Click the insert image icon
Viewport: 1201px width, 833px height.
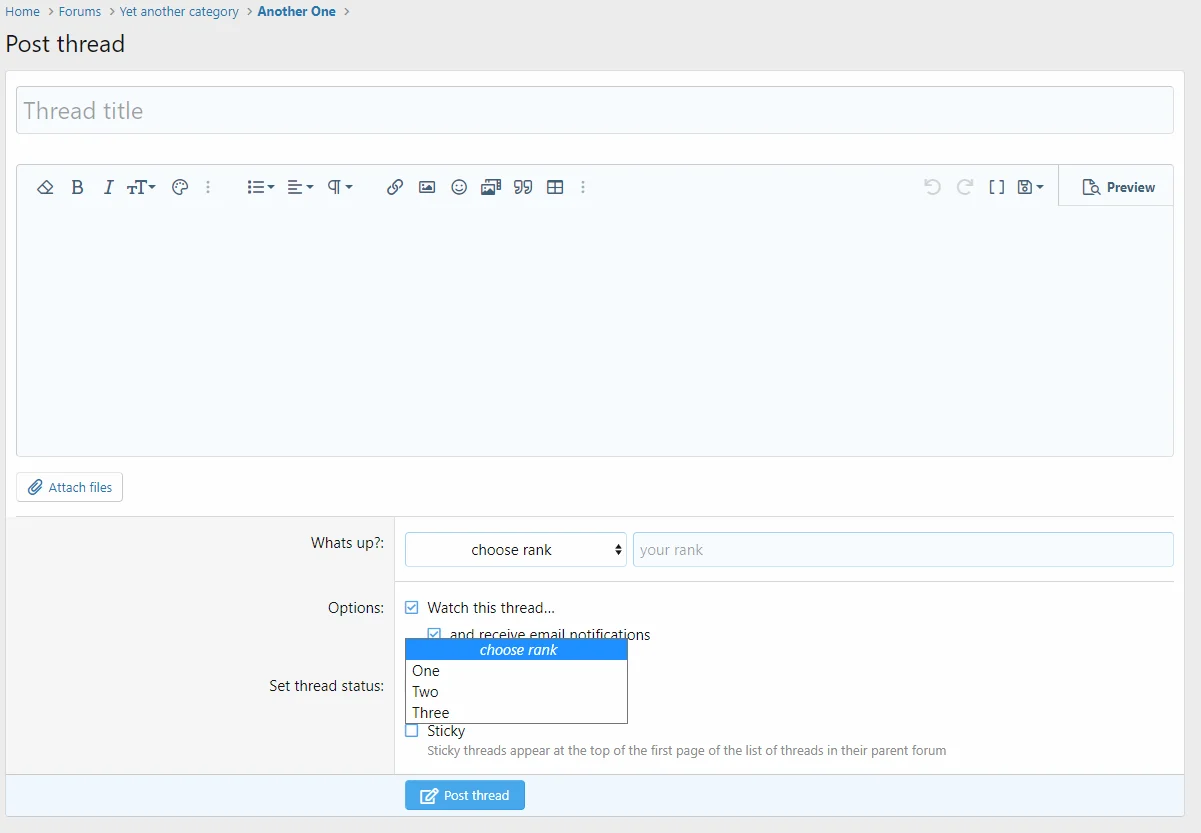pyautogui.click(x=427, y=187)
